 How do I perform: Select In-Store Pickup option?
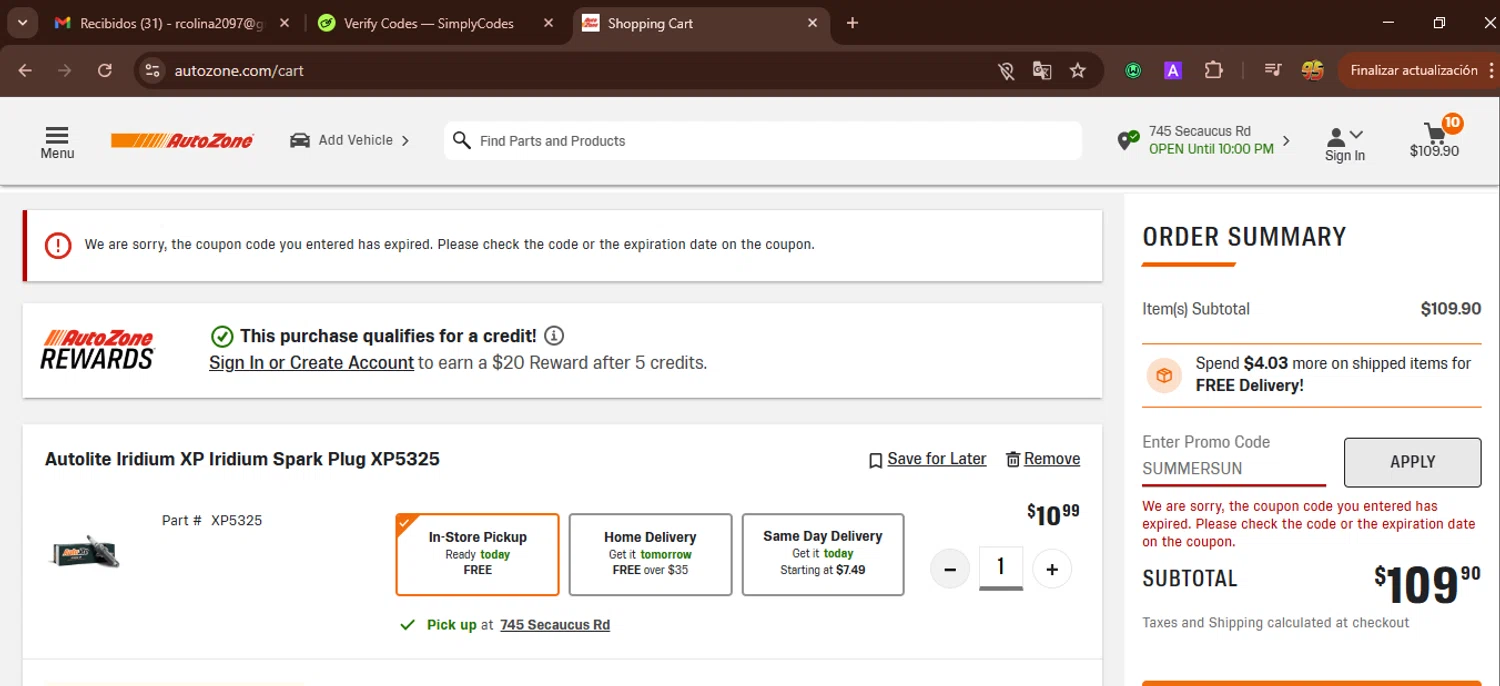(x=477, y=554)
